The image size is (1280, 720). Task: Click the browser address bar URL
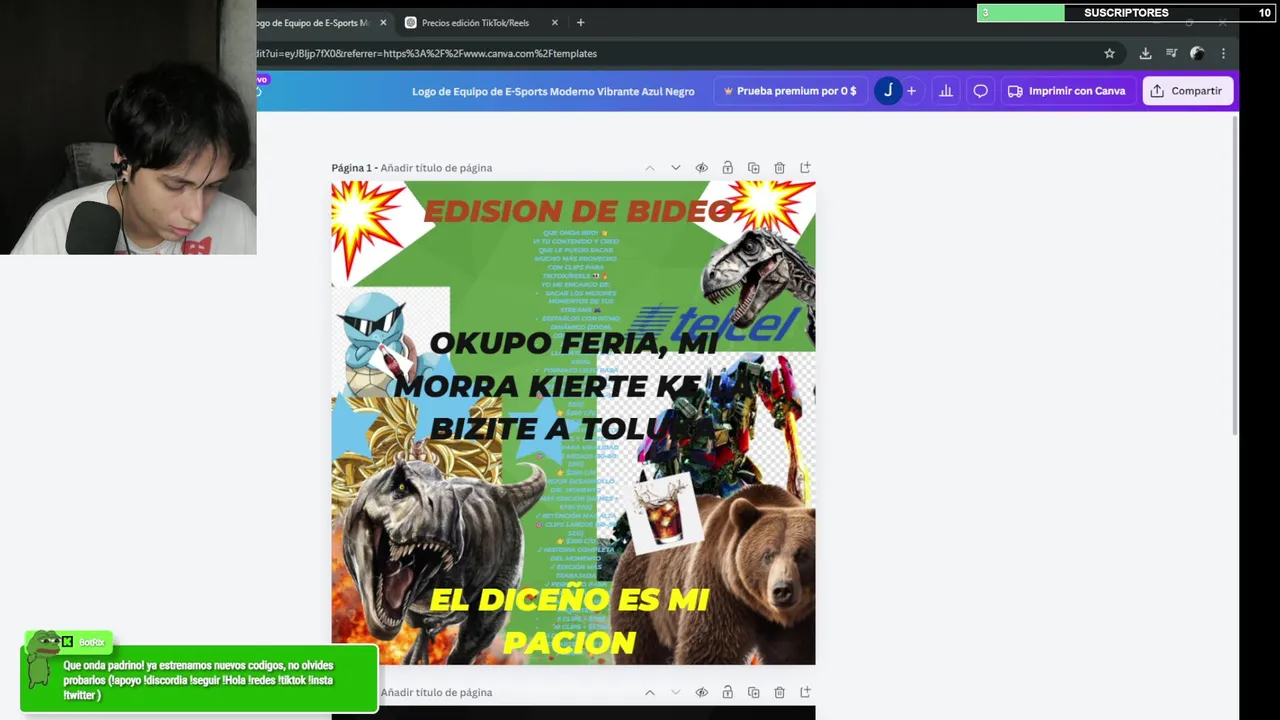427,54
